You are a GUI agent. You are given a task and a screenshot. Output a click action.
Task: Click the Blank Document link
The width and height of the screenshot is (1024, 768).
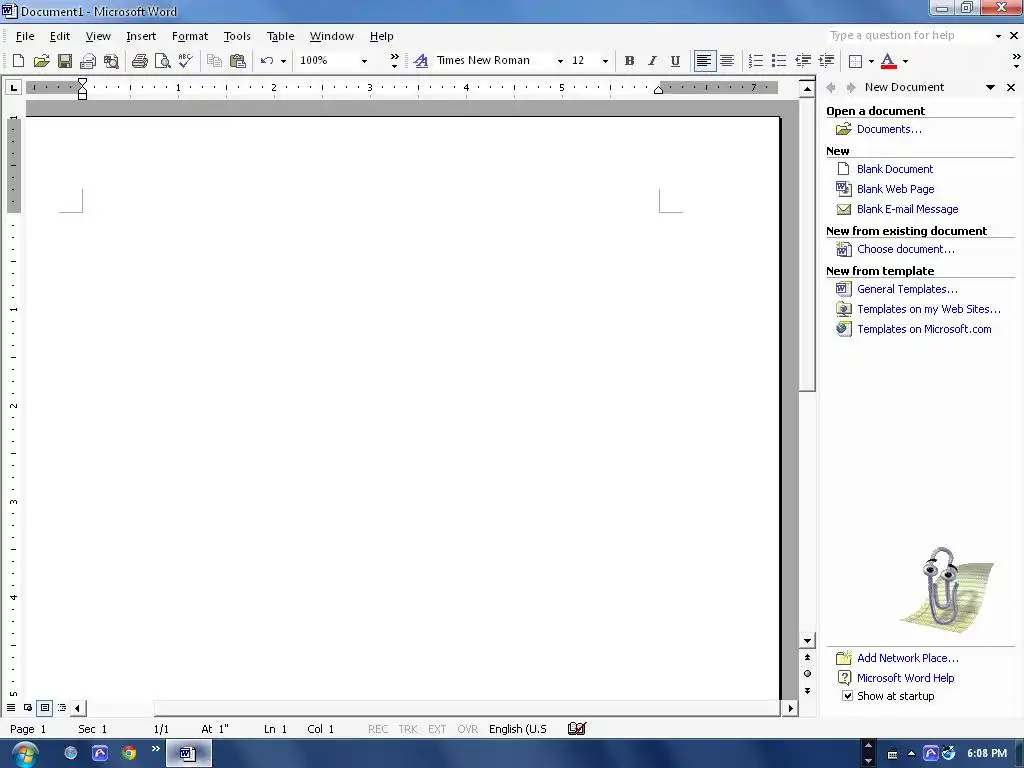point(895,169)
